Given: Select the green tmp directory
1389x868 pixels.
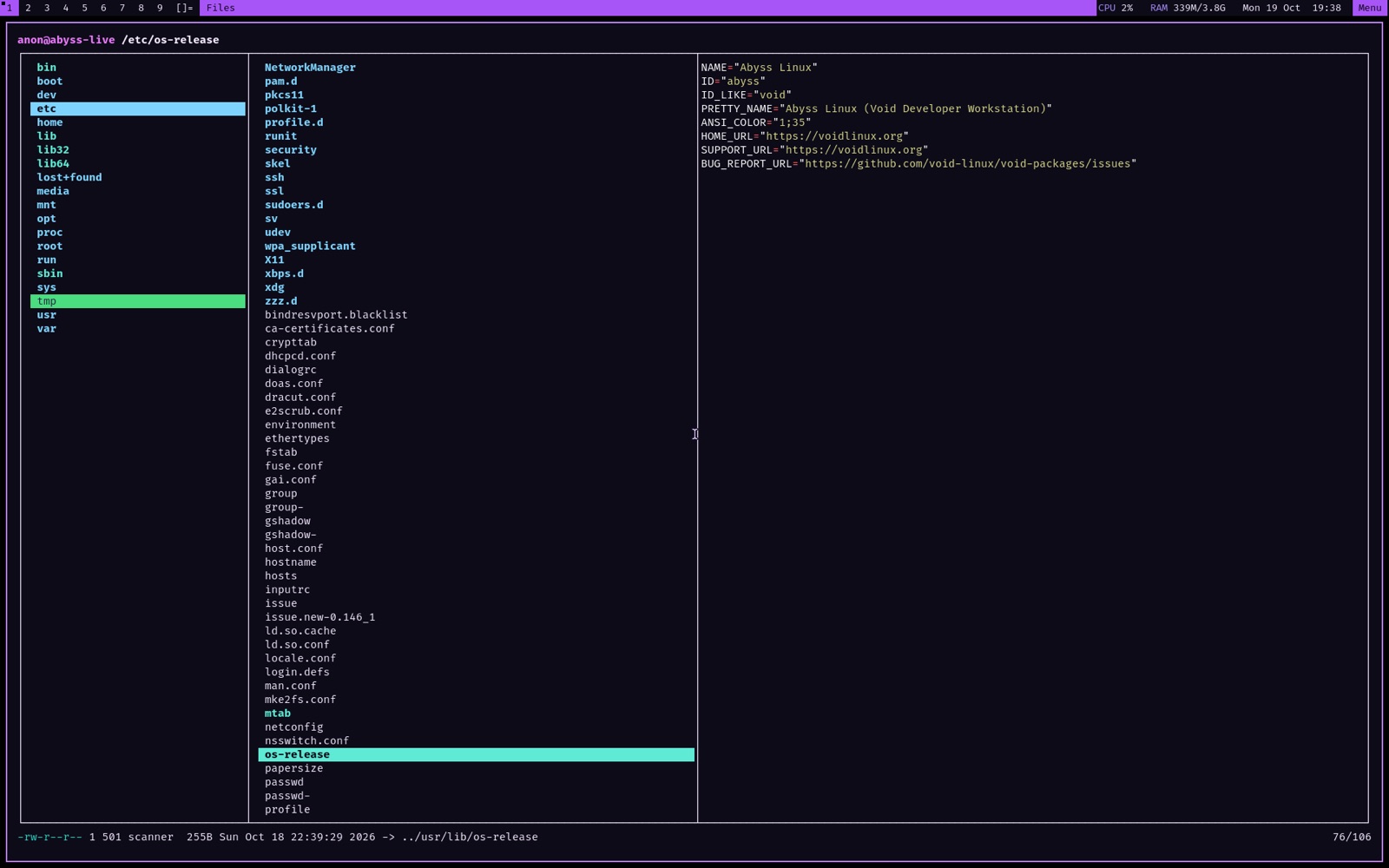Looking at the screenshot, I should (138, 301).
